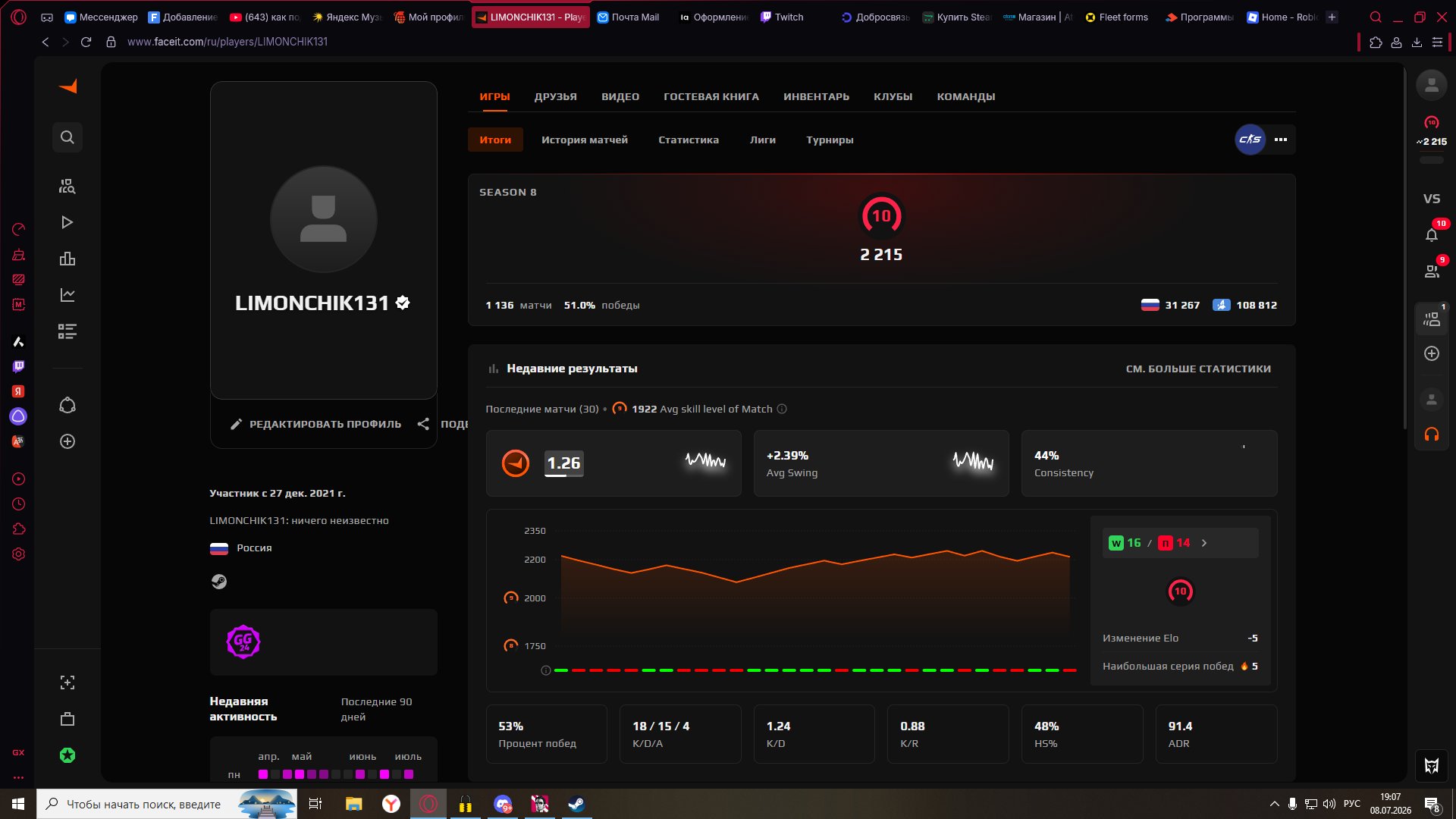This screenshot has height=819, width=1456.
Task: Click the 108 812 regional ranking
Action: [x=1244, y=305]
